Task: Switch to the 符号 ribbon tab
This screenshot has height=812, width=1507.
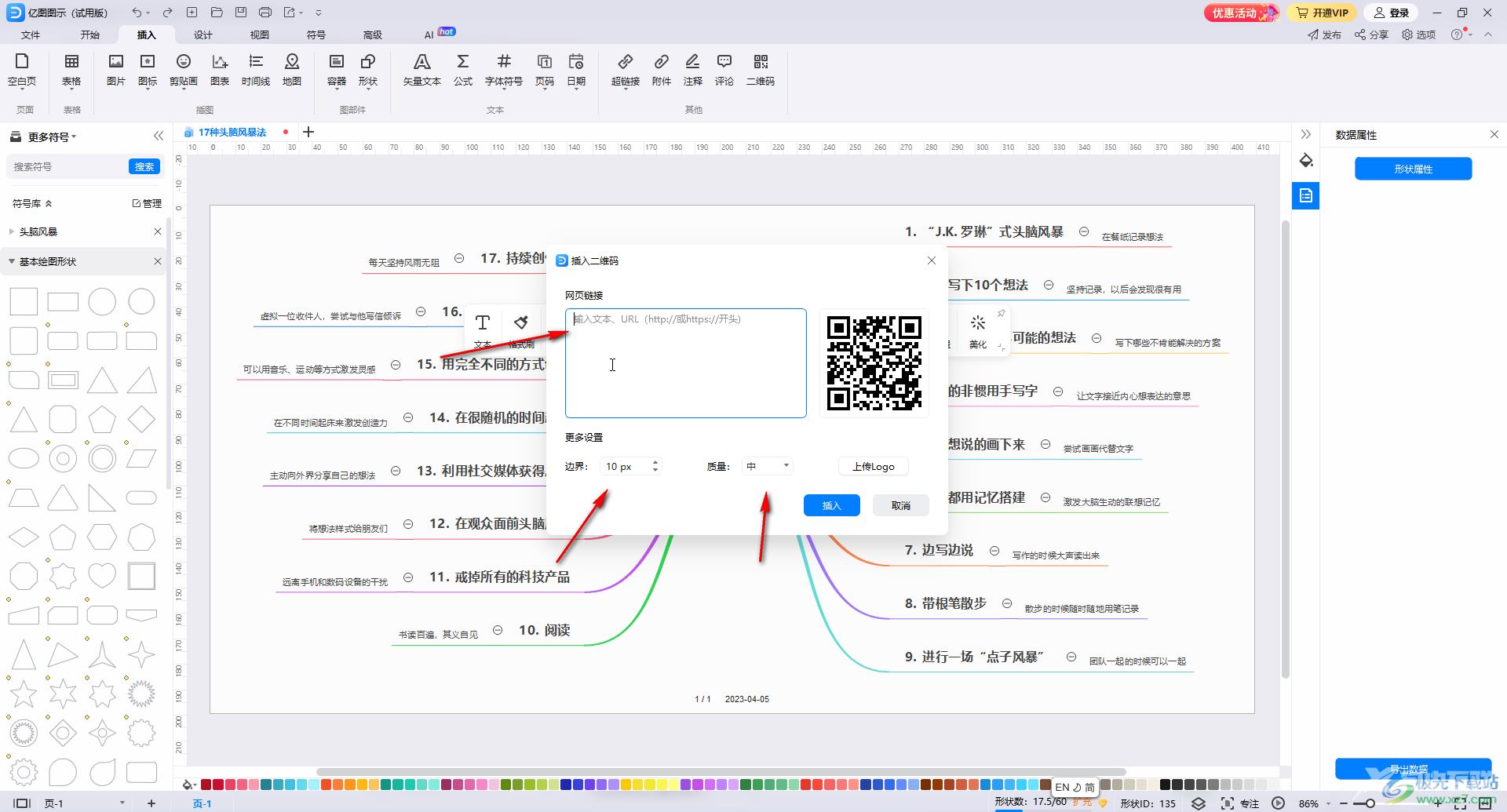Action: tap(316, 35)
